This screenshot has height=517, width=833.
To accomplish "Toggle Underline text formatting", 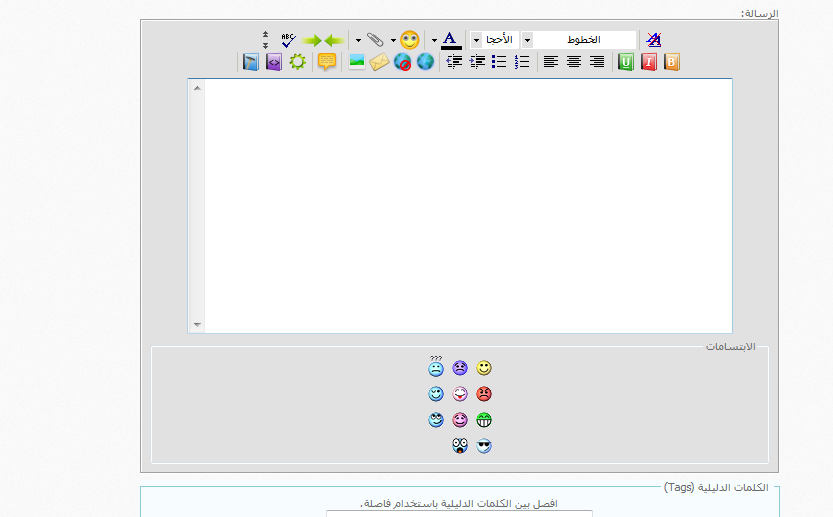I will click(626, 62).
